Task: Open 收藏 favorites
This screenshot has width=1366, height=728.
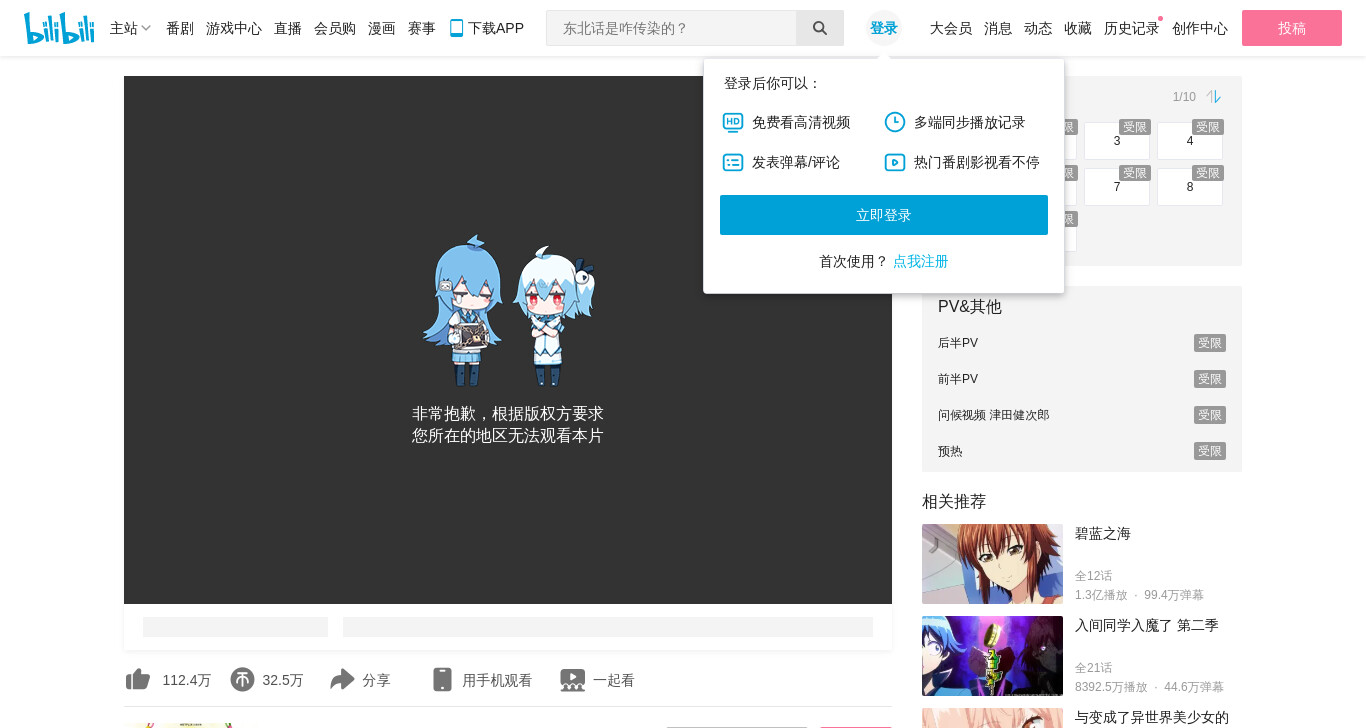Action: 1078,28
